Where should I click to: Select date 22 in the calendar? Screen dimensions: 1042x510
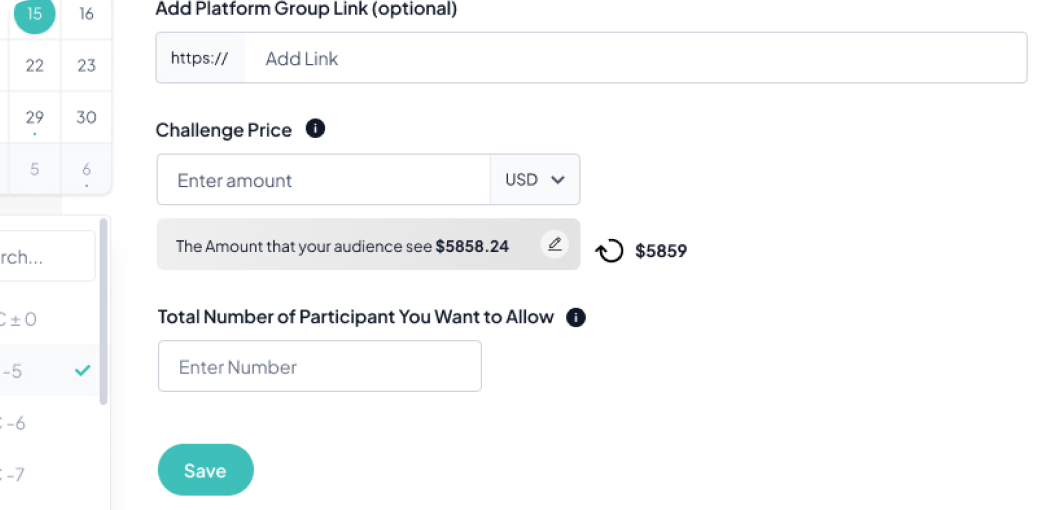point(35,65)
